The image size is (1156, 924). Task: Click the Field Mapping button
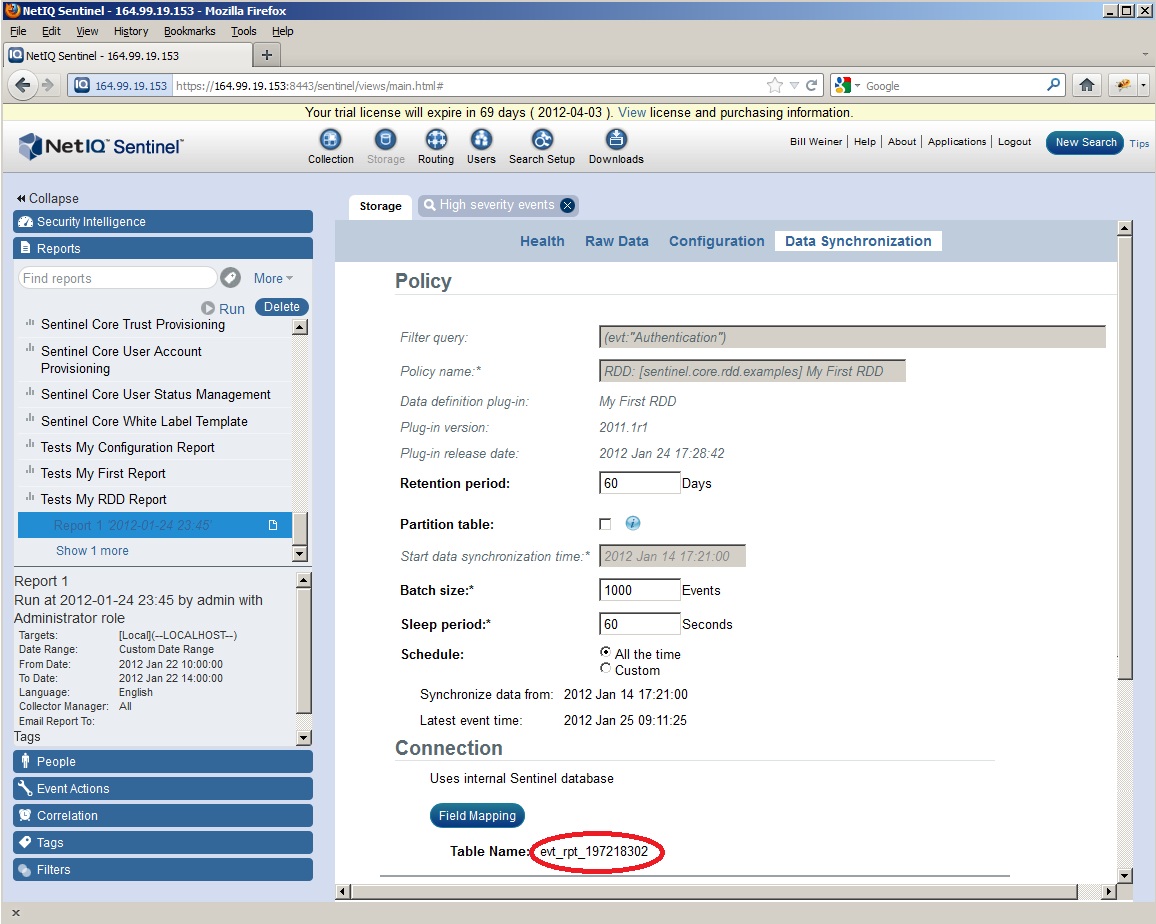point(477,815)
